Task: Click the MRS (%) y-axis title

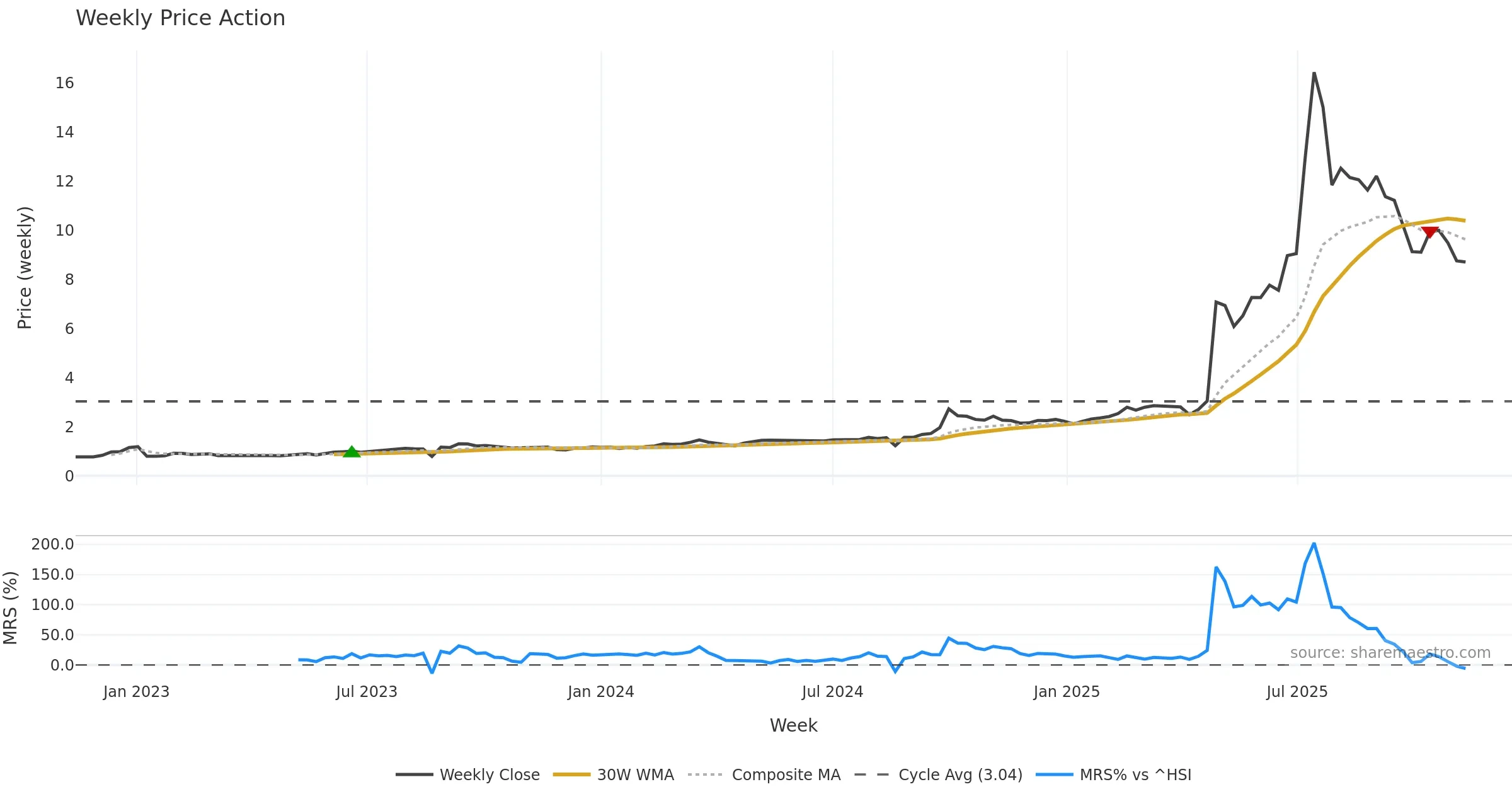Action: point(10,607)
